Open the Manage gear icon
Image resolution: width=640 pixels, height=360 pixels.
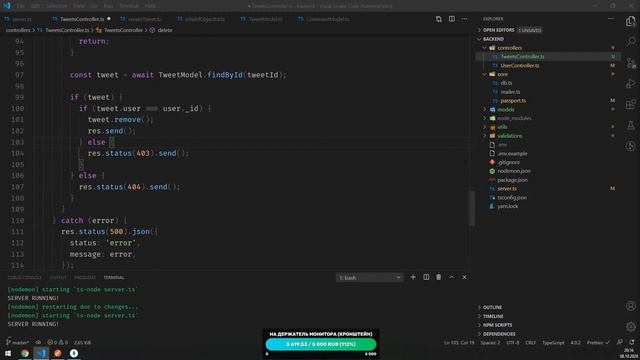630,327
